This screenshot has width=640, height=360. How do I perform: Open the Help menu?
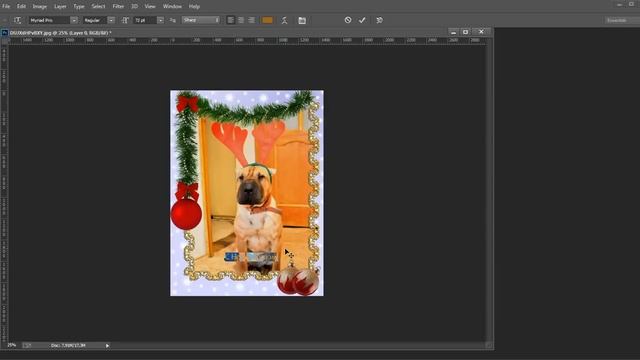(x=194, y=7)
